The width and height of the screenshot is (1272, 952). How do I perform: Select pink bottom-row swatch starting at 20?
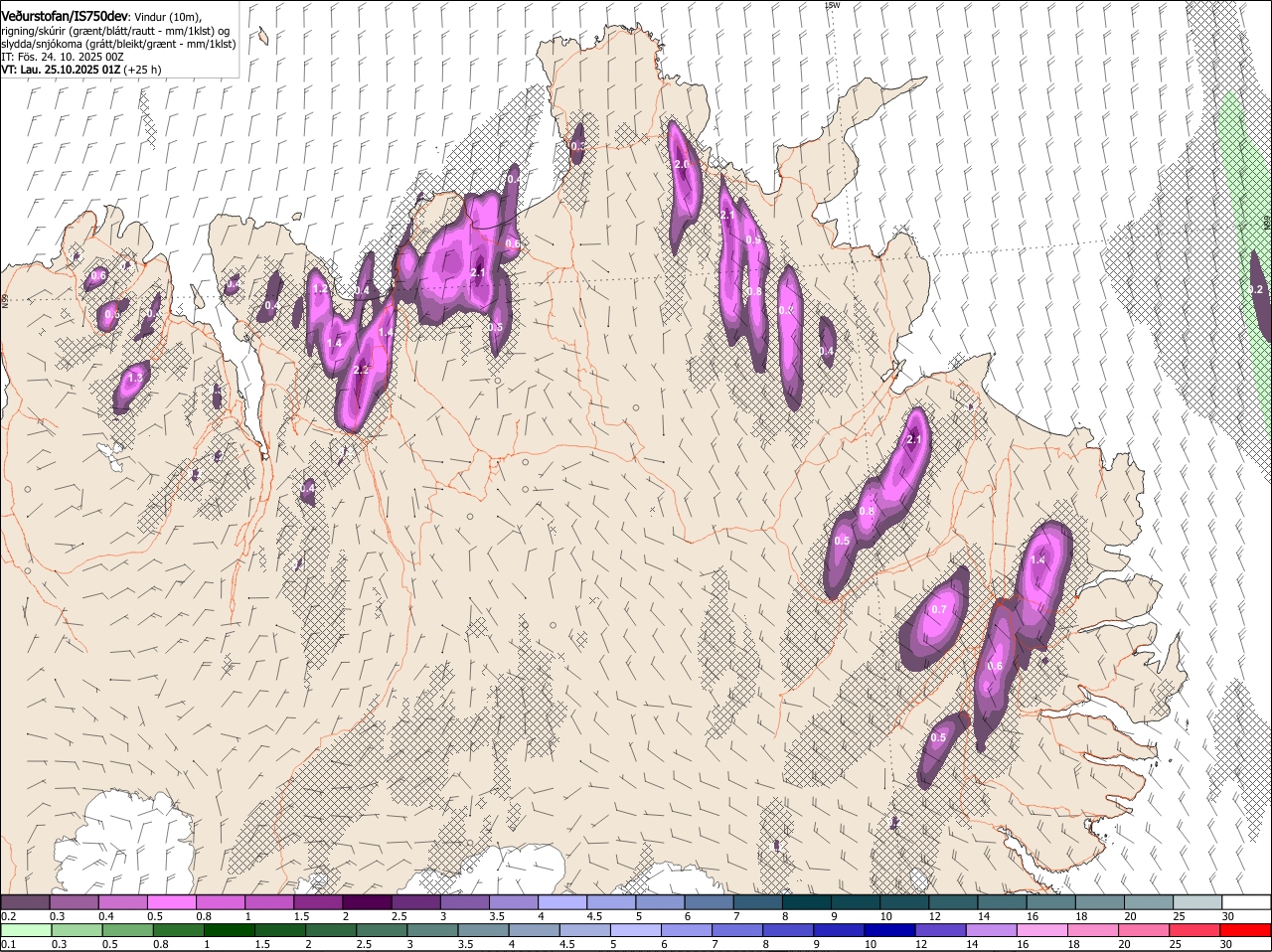click(x=1144, y=930)
